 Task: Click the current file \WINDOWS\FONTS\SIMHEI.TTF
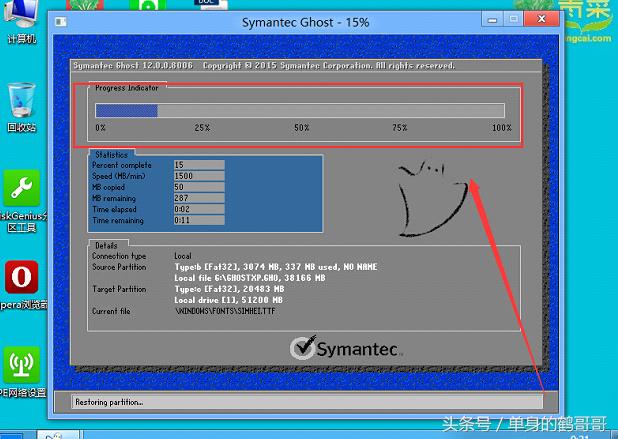click(225, 311)
